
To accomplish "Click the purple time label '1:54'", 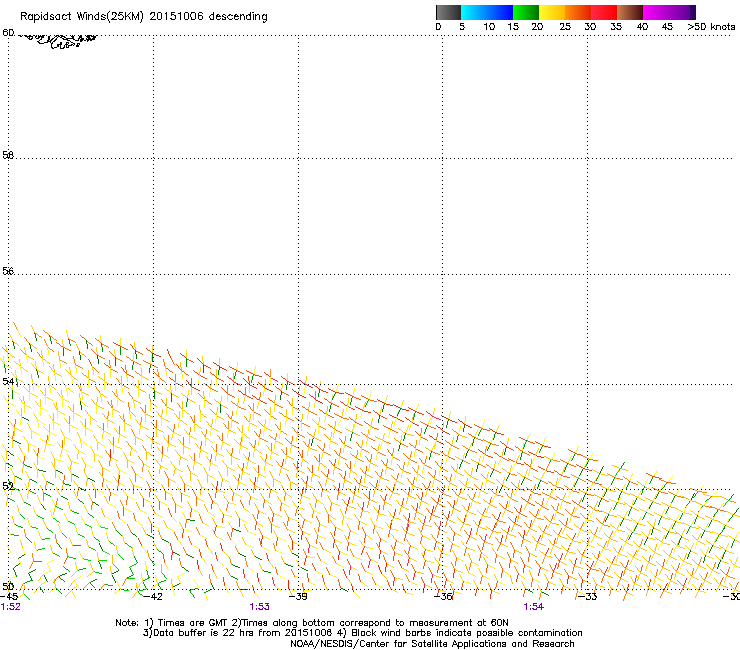I will [534, 607].
